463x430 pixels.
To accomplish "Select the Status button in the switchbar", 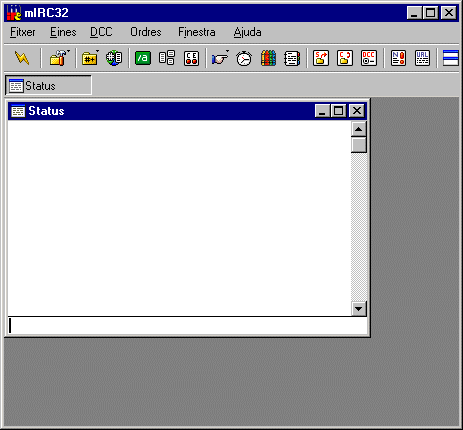I will (48, 86).
